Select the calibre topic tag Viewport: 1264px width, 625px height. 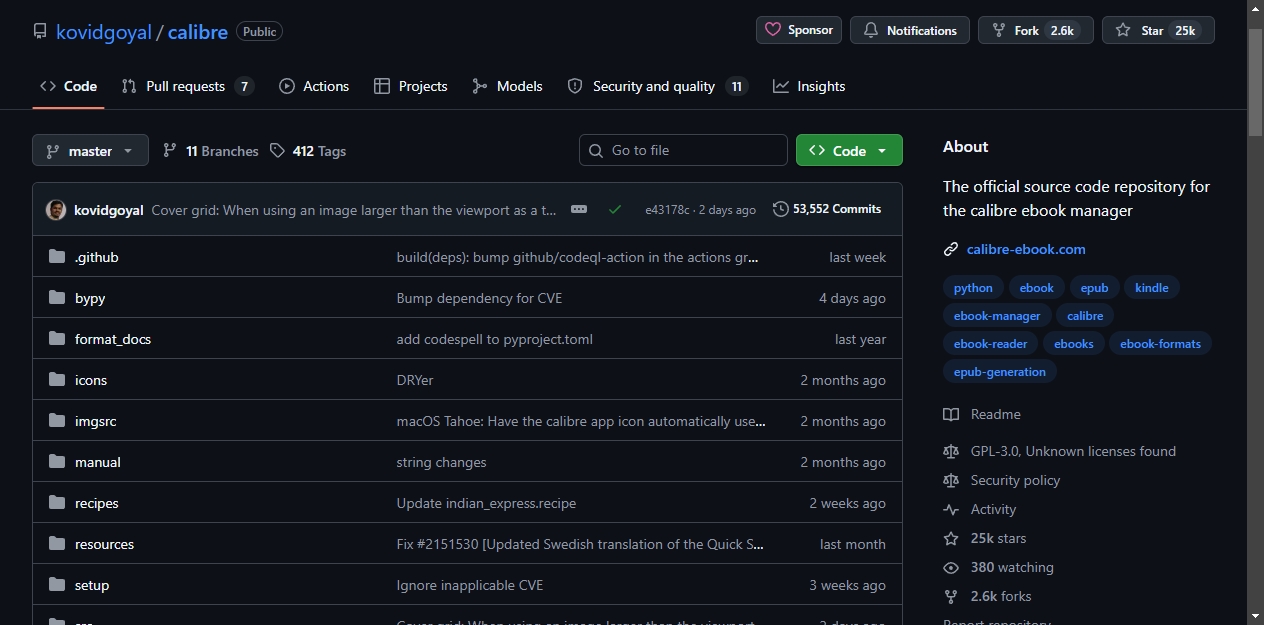[x=1085, y=316]
